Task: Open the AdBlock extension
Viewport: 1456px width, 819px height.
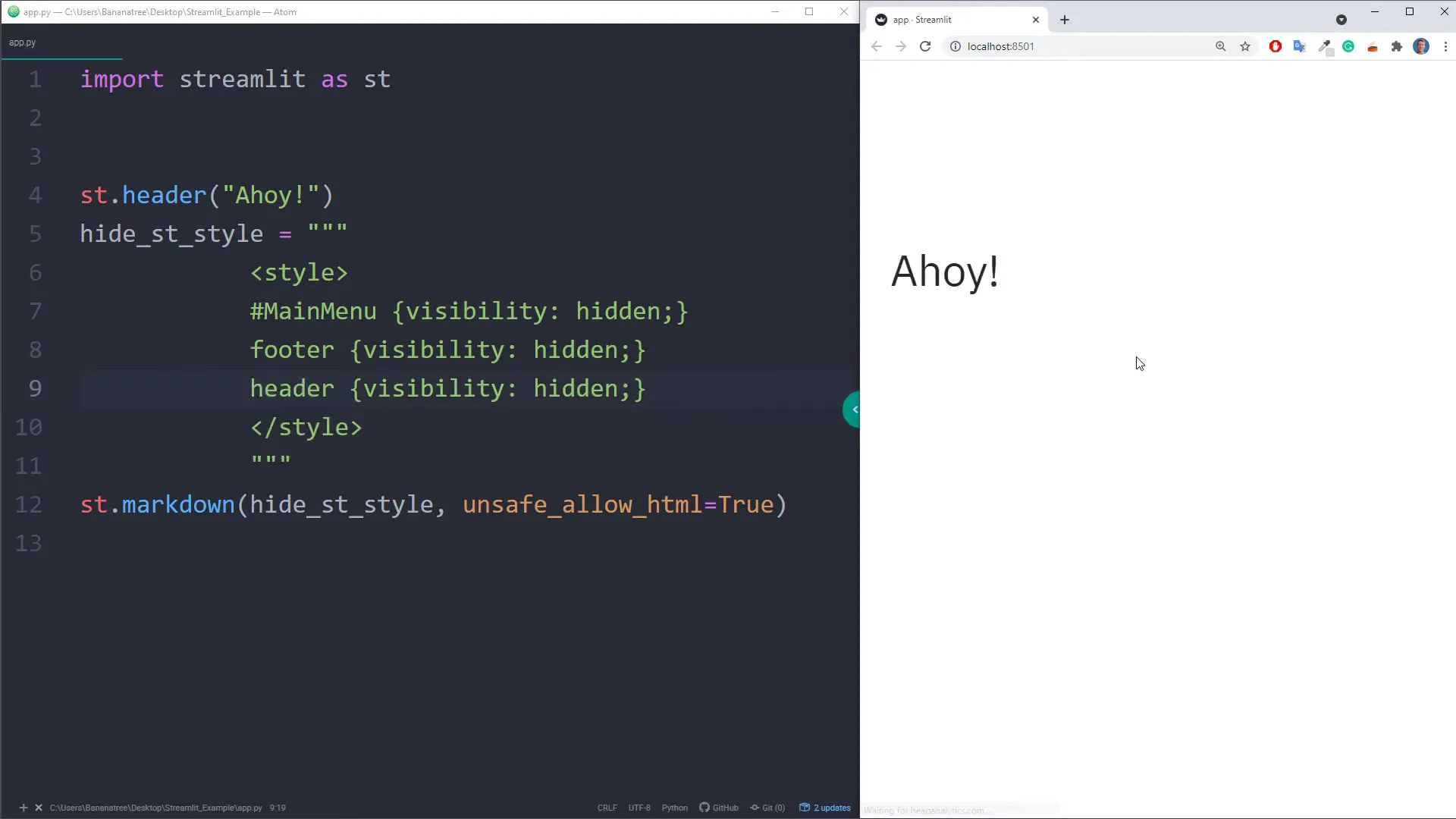Action: tap(1275, 46)
